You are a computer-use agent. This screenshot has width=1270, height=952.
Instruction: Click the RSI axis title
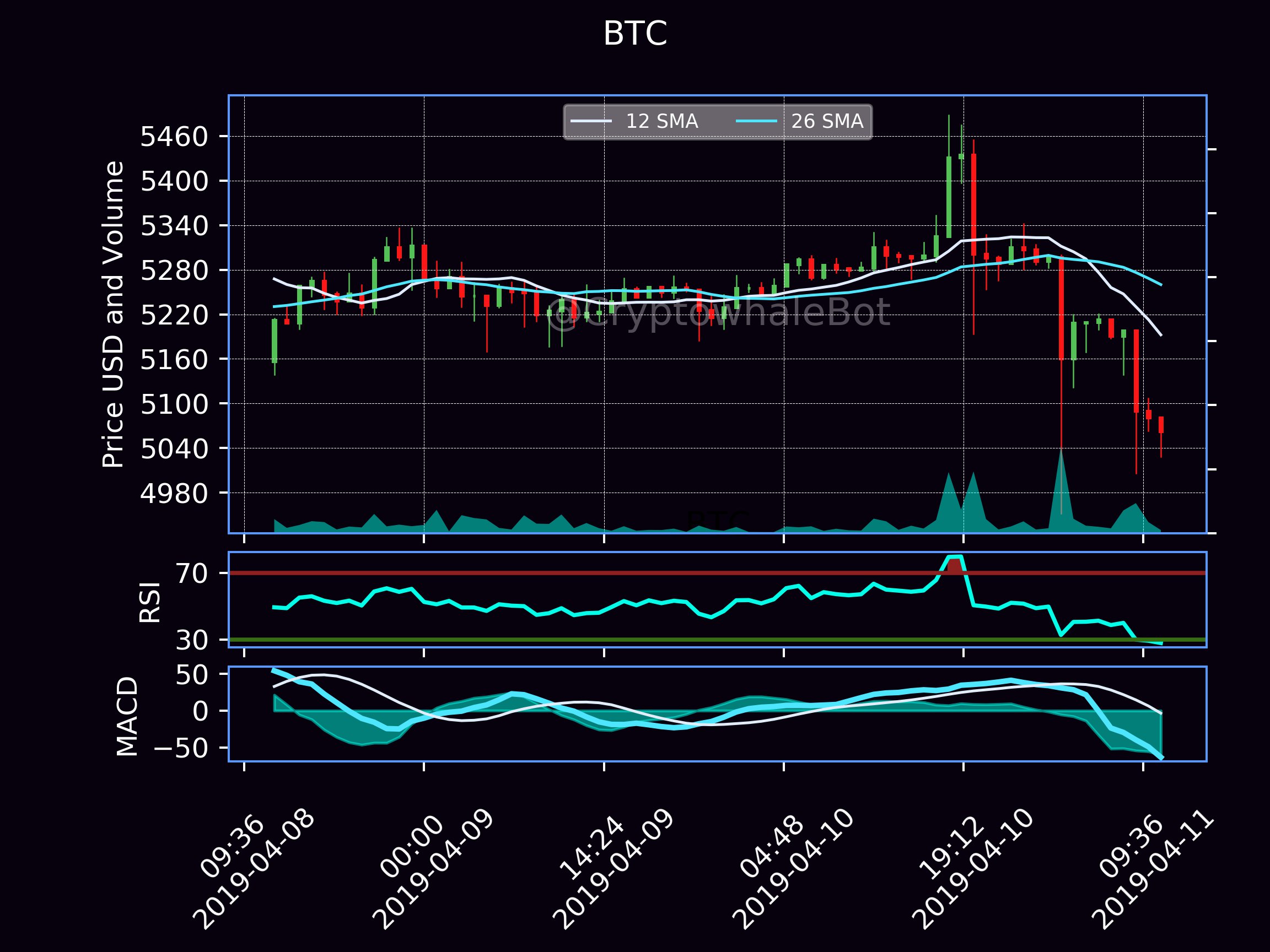[x=150, y=603]
